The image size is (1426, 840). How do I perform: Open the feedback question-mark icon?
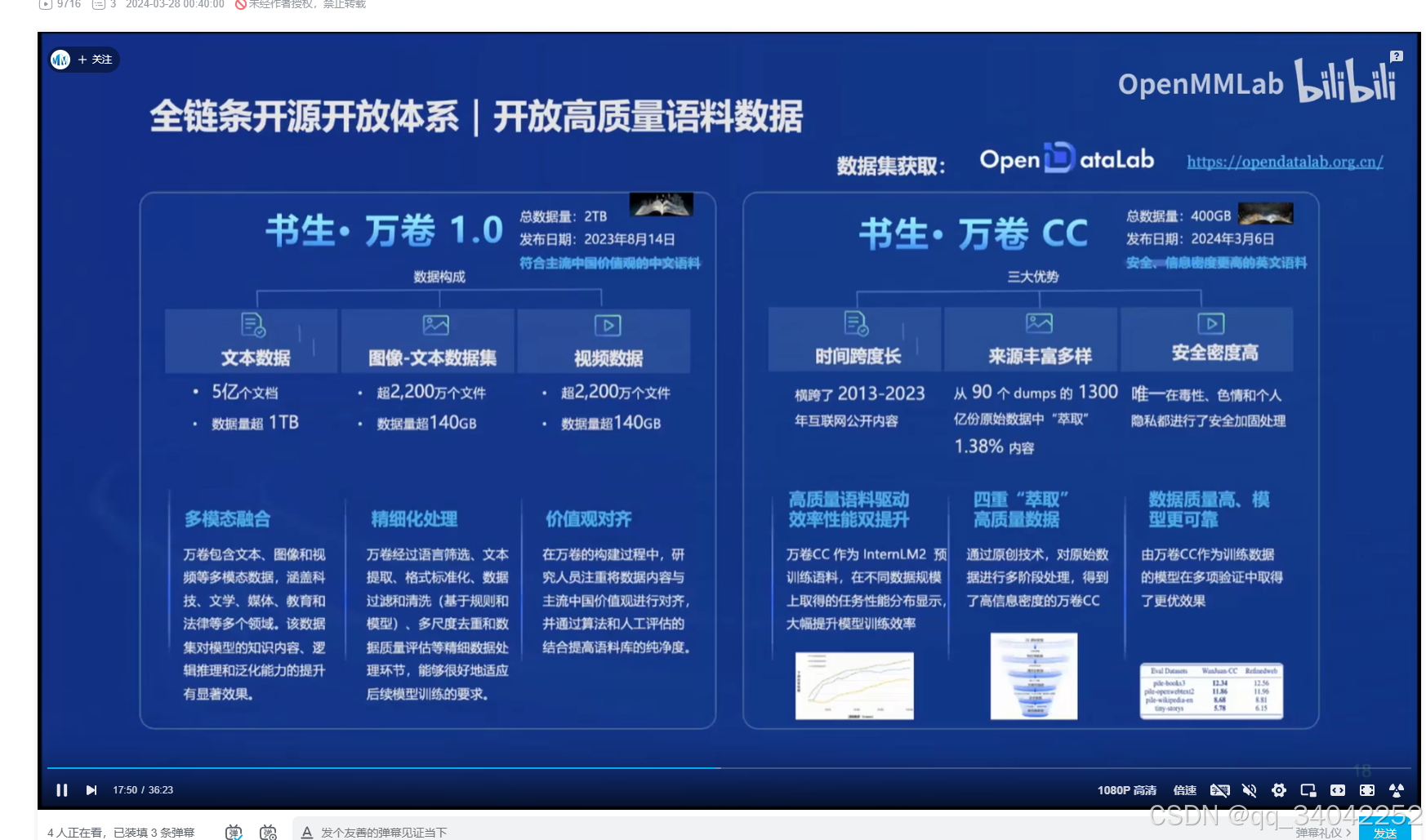pyautogui.click(x=1397, y=56)
